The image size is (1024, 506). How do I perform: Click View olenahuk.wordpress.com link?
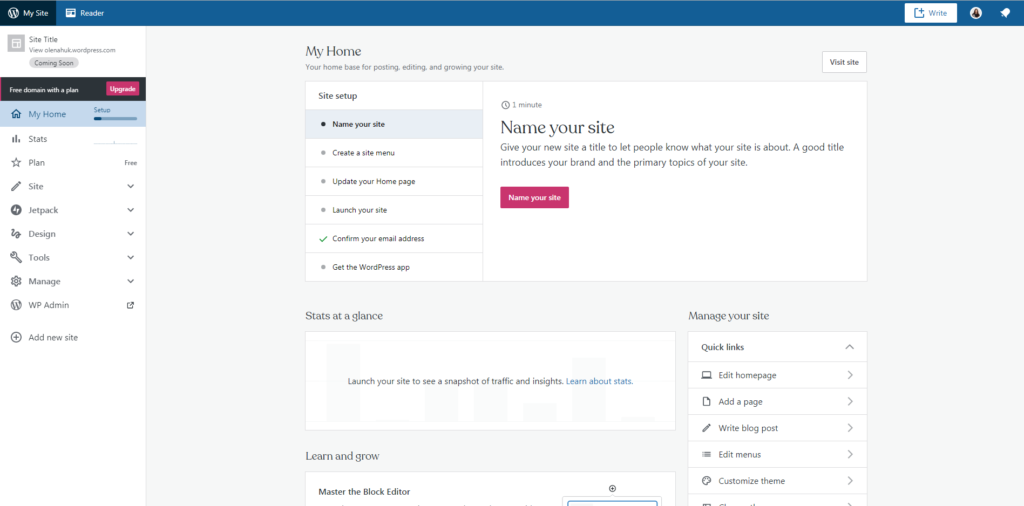pos(72,50)
